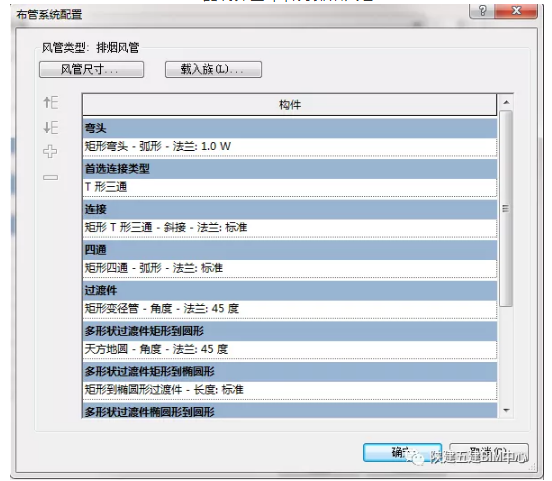The width and height of the screenshot is (552, 481).
Task: Open the help question mark button
Action: (x=482, y=11)
